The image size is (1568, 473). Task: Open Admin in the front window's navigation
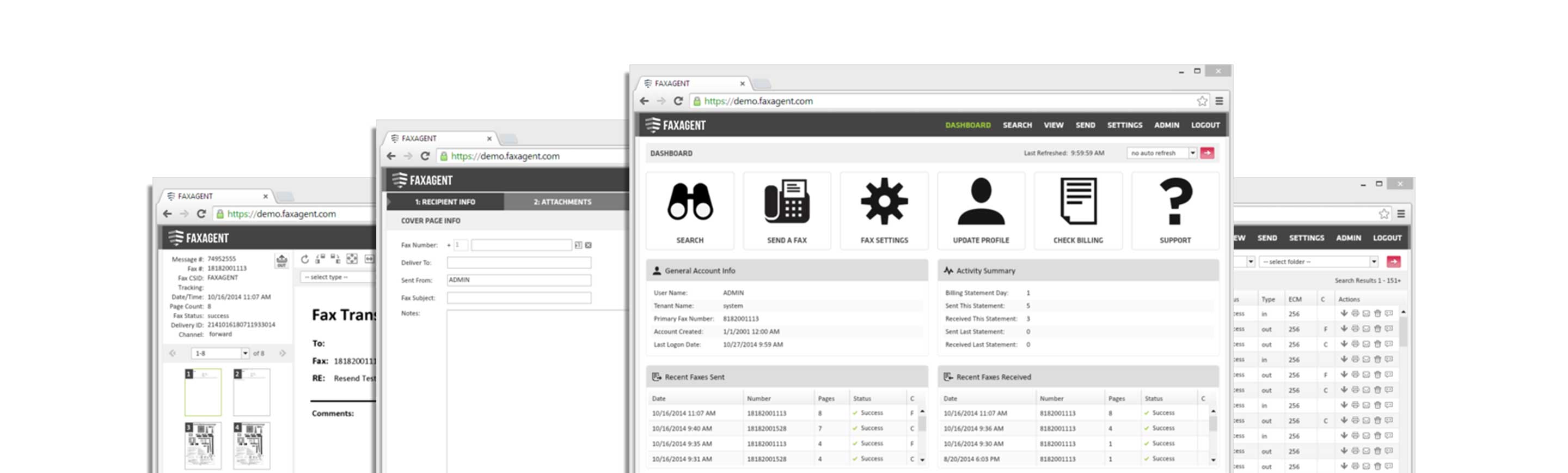[x=1166, y=125]
